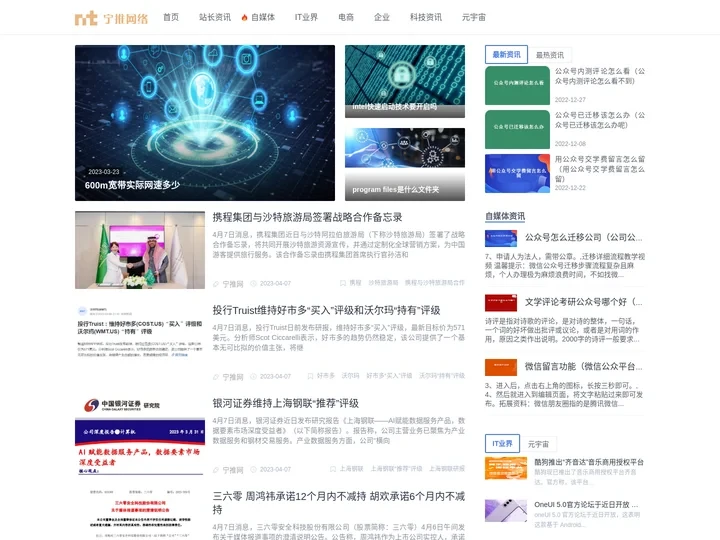Click the orange 酷狗 article thumbnail

(x=506, y=468)
